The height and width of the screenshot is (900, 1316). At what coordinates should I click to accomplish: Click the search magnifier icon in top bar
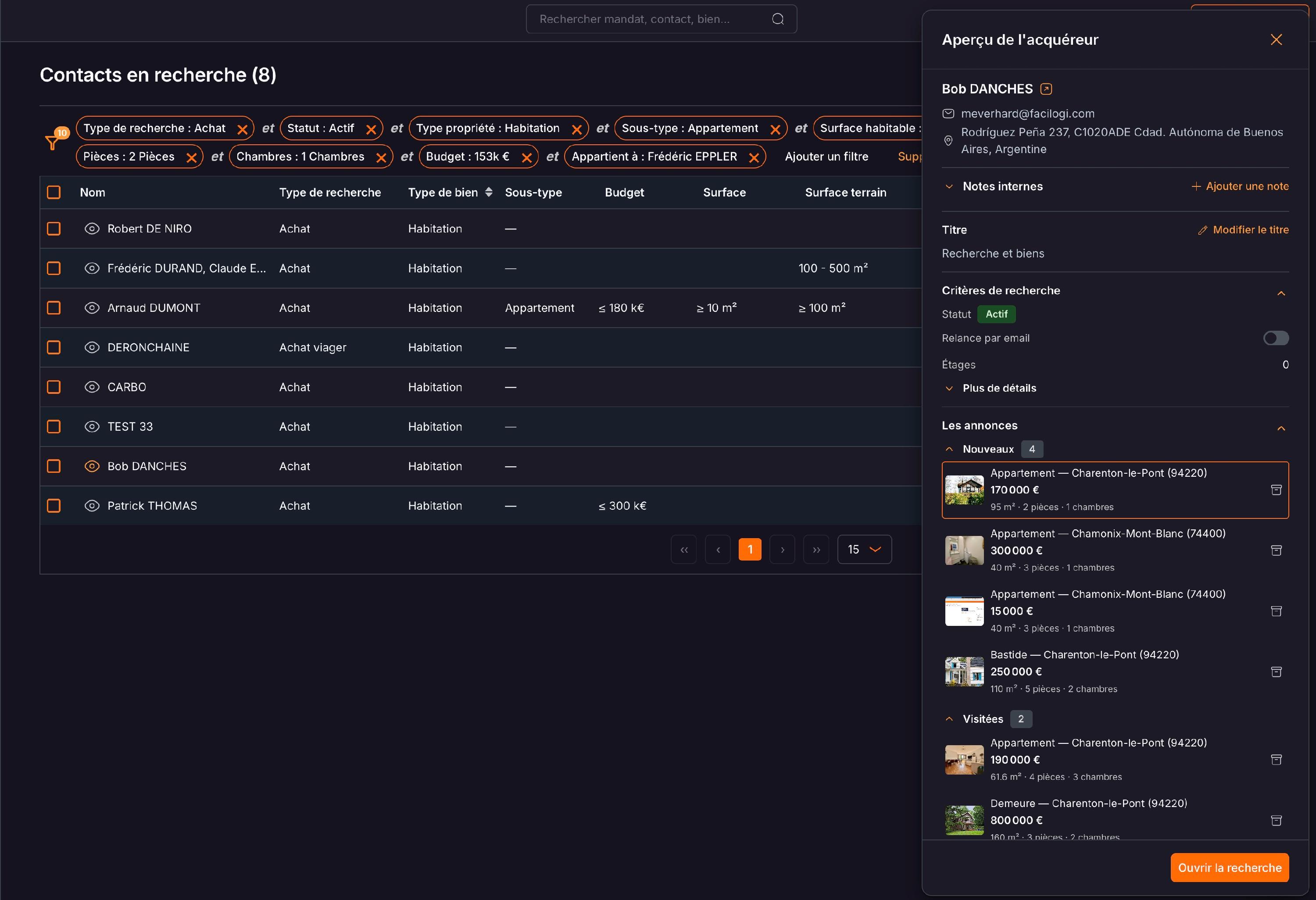click(x=778, y=19)
